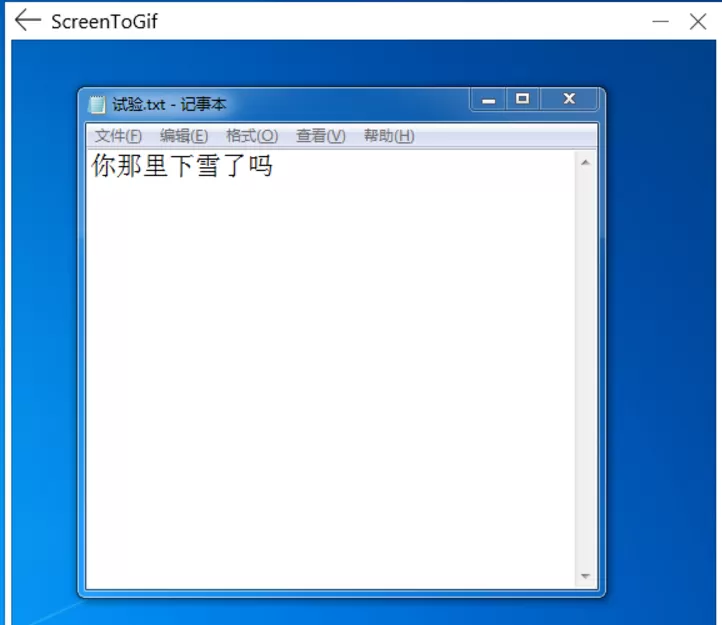722x625 pixels.
Task: Close the ScreenToGif window
Action: coord(698,21)
